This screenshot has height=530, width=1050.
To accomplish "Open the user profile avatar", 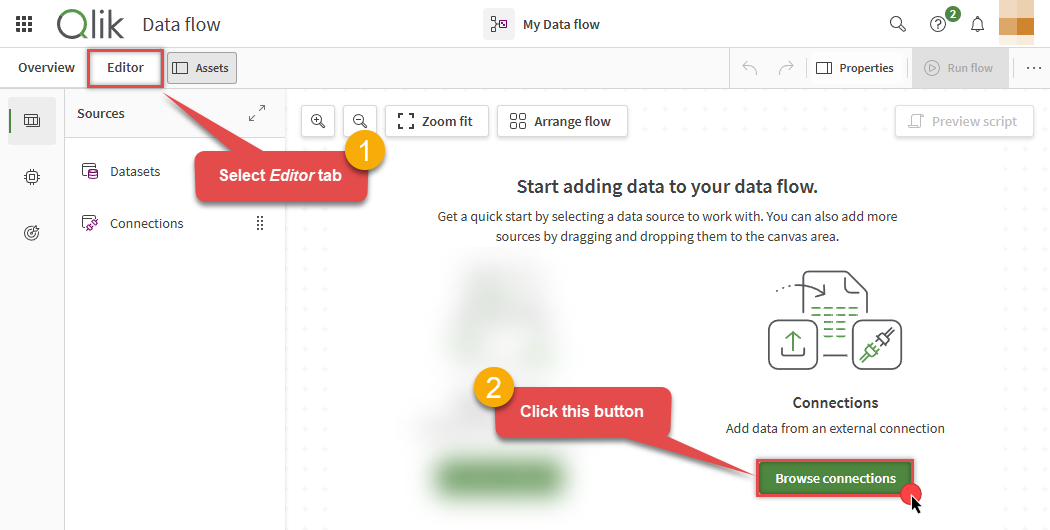I will click(x=1016, y=22).
